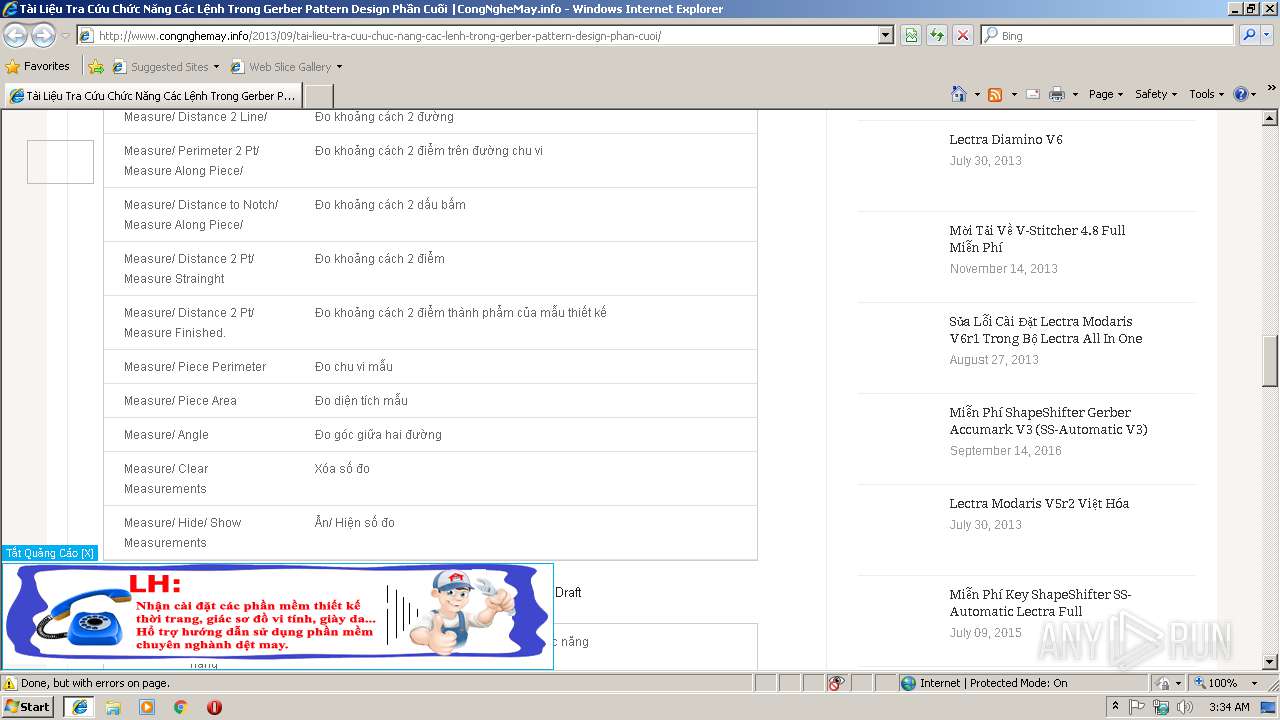Click the popup blocker status bar icon
Screen dimensions: 1280x720
(x=836, y=683)
